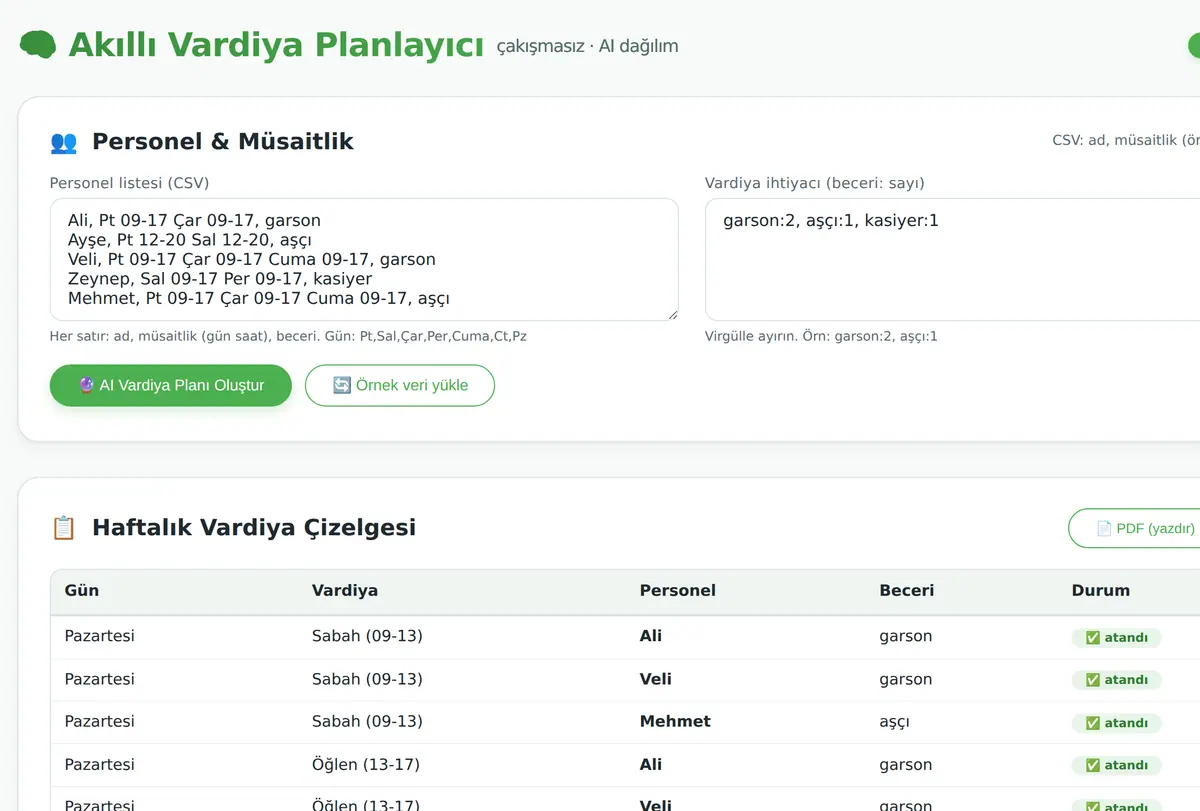
Task: Select Ali in the Sabah (09-13) row
Action: coord(651,636)
